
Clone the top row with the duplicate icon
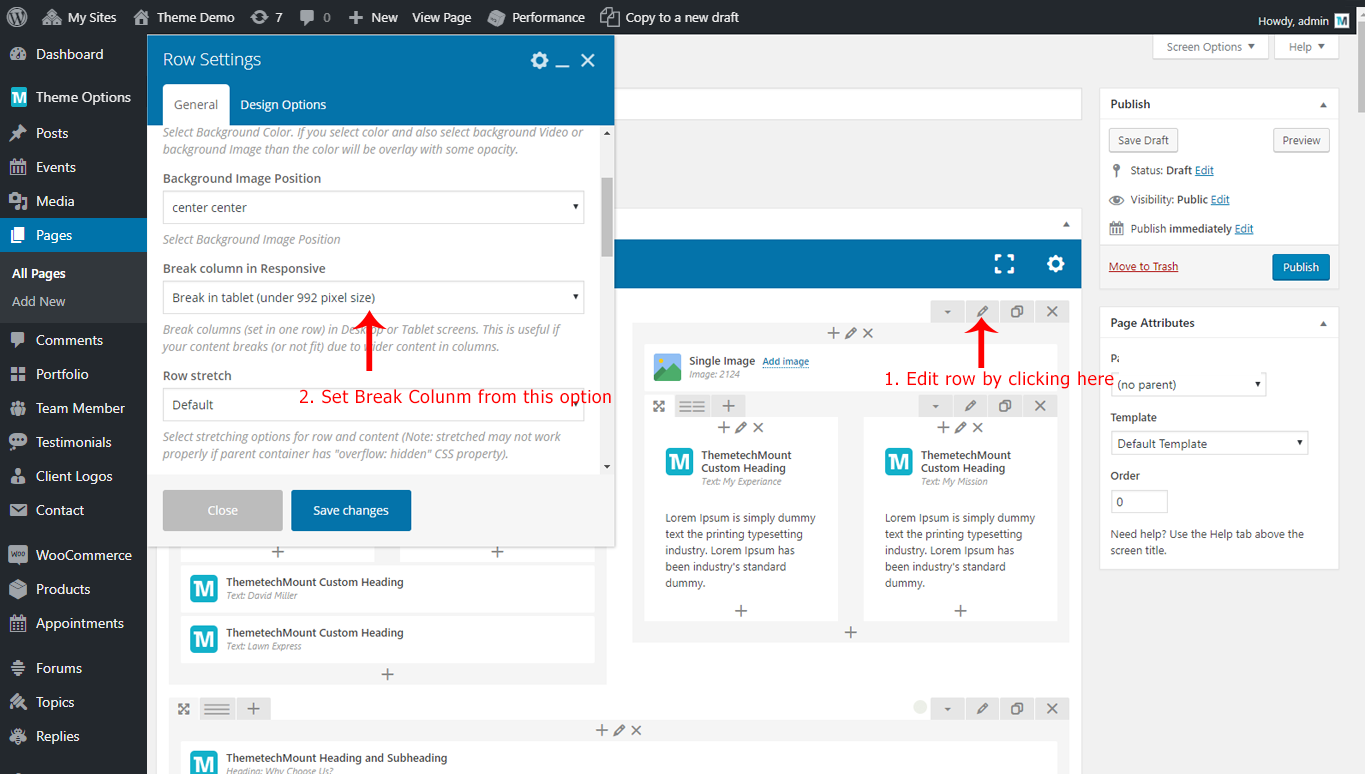(x=1017, y=312)
